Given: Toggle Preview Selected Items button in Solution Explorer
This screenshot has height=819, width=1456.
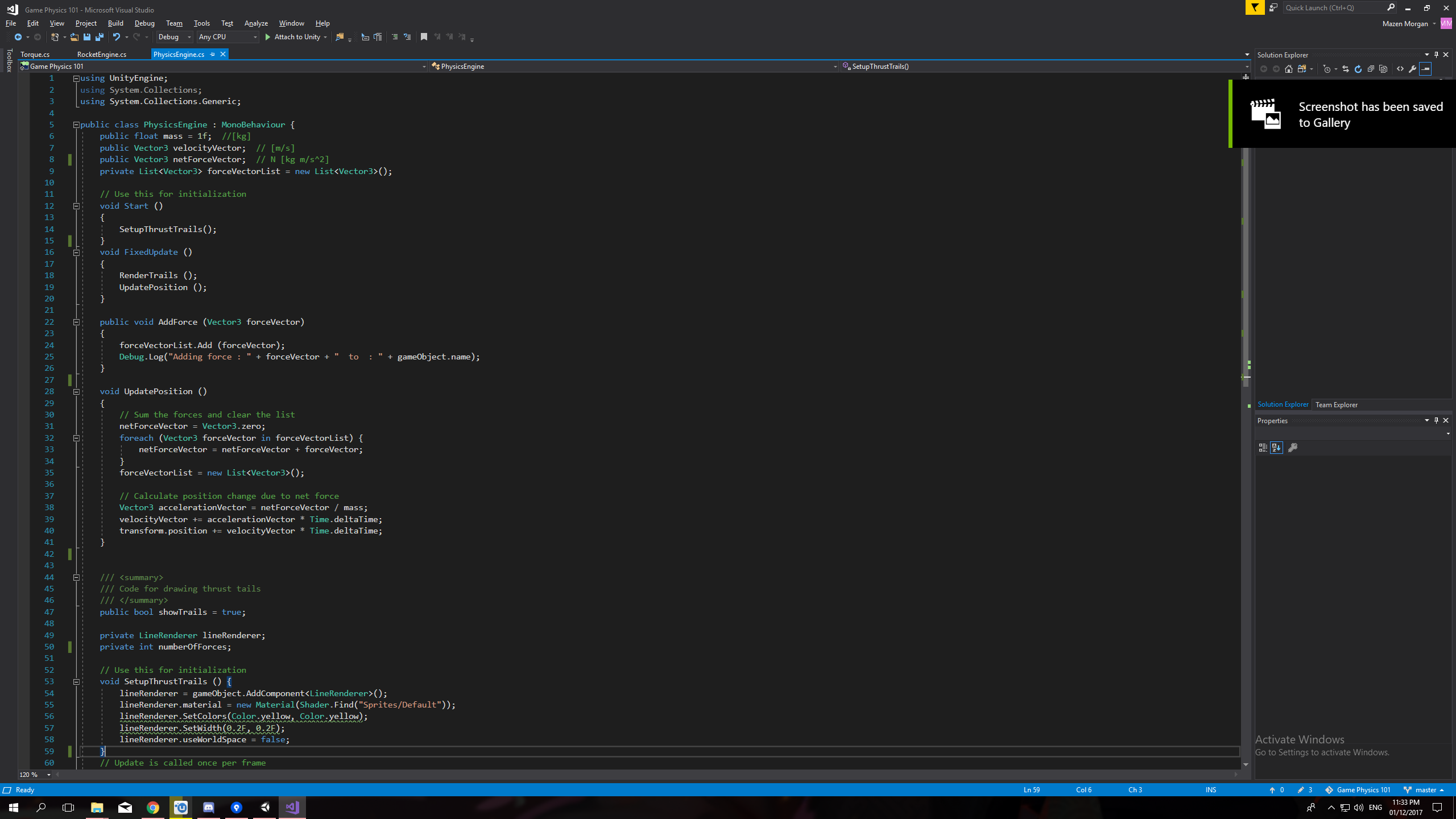Looking at the screenshot, I should pos(1425,69).
